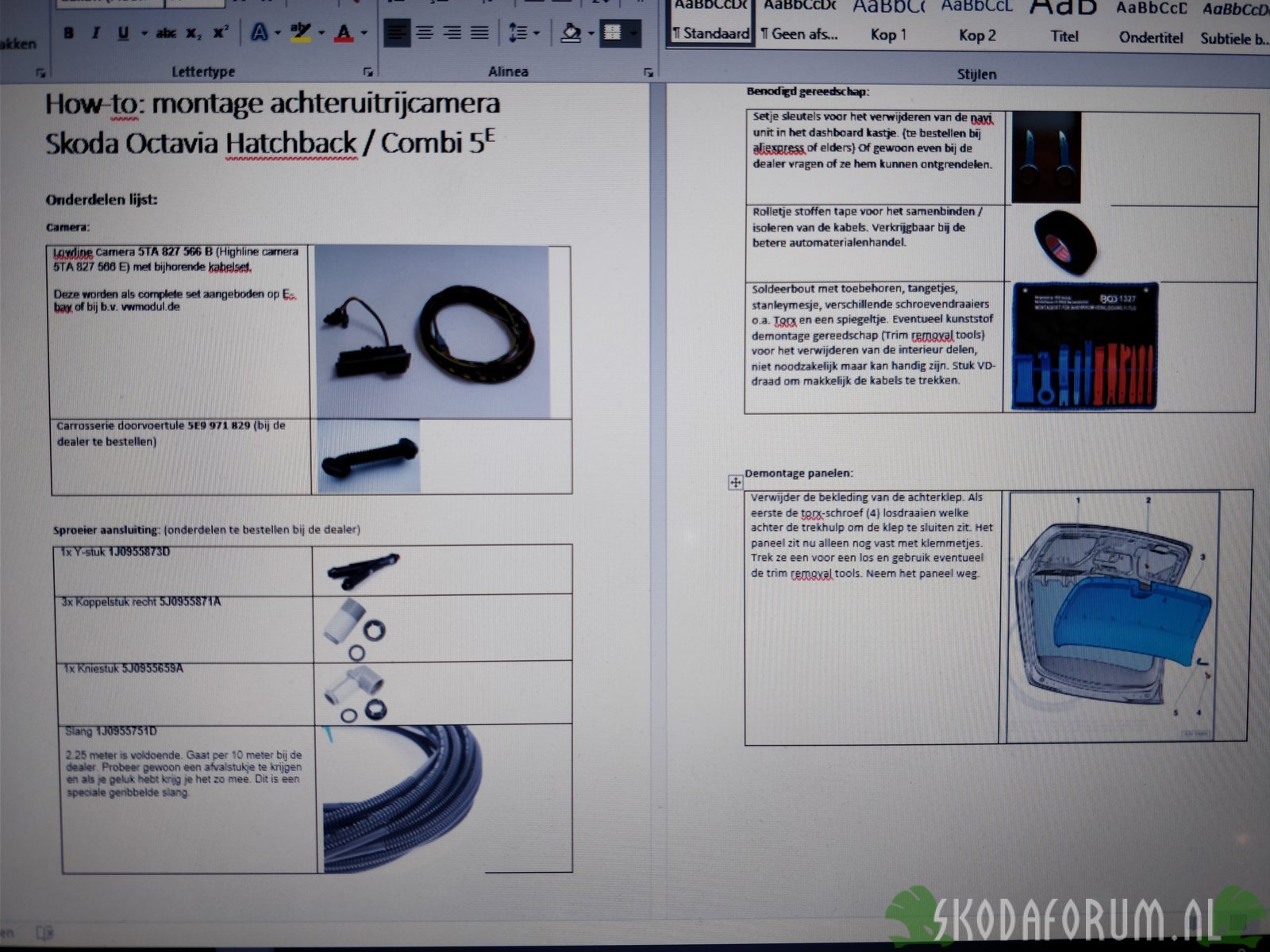Toggle underline formatting

point(123,33)
